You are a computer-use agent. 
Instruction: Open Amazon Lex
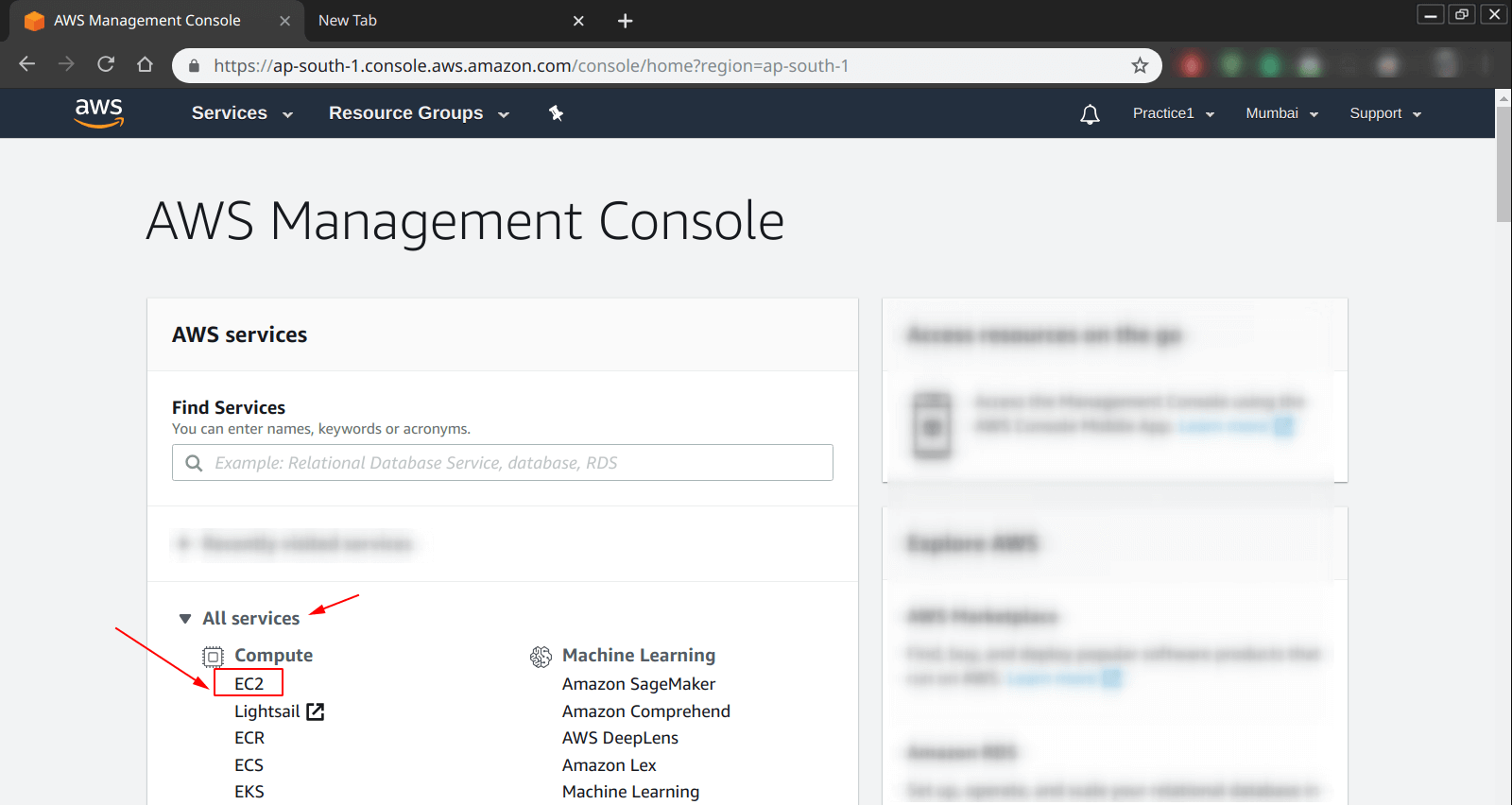tap(609, 765)
